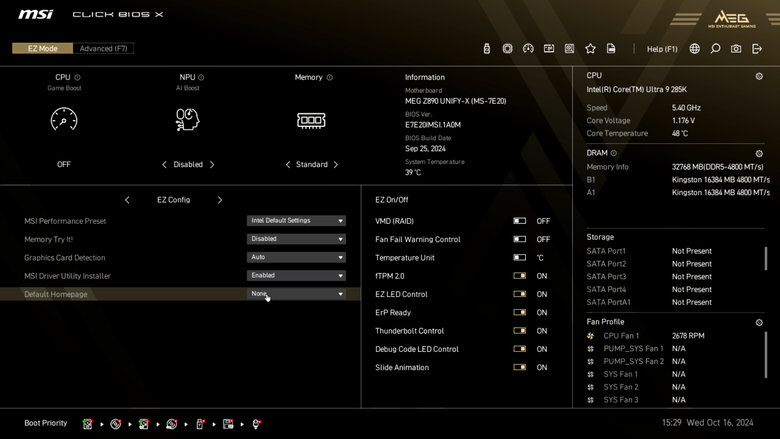
Task: Open Help (F1)
Action: 662,49
